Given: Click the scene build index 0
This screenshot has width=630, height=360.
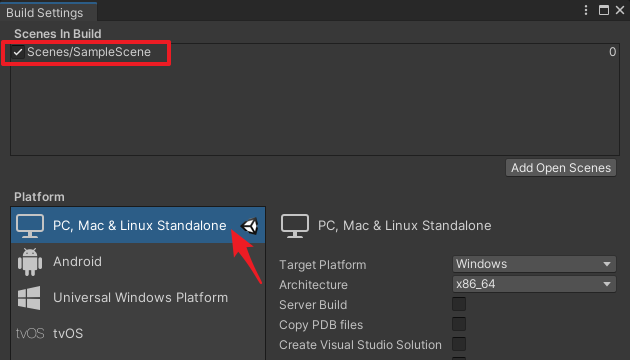Looking at the screenshot, I should 612,52.
